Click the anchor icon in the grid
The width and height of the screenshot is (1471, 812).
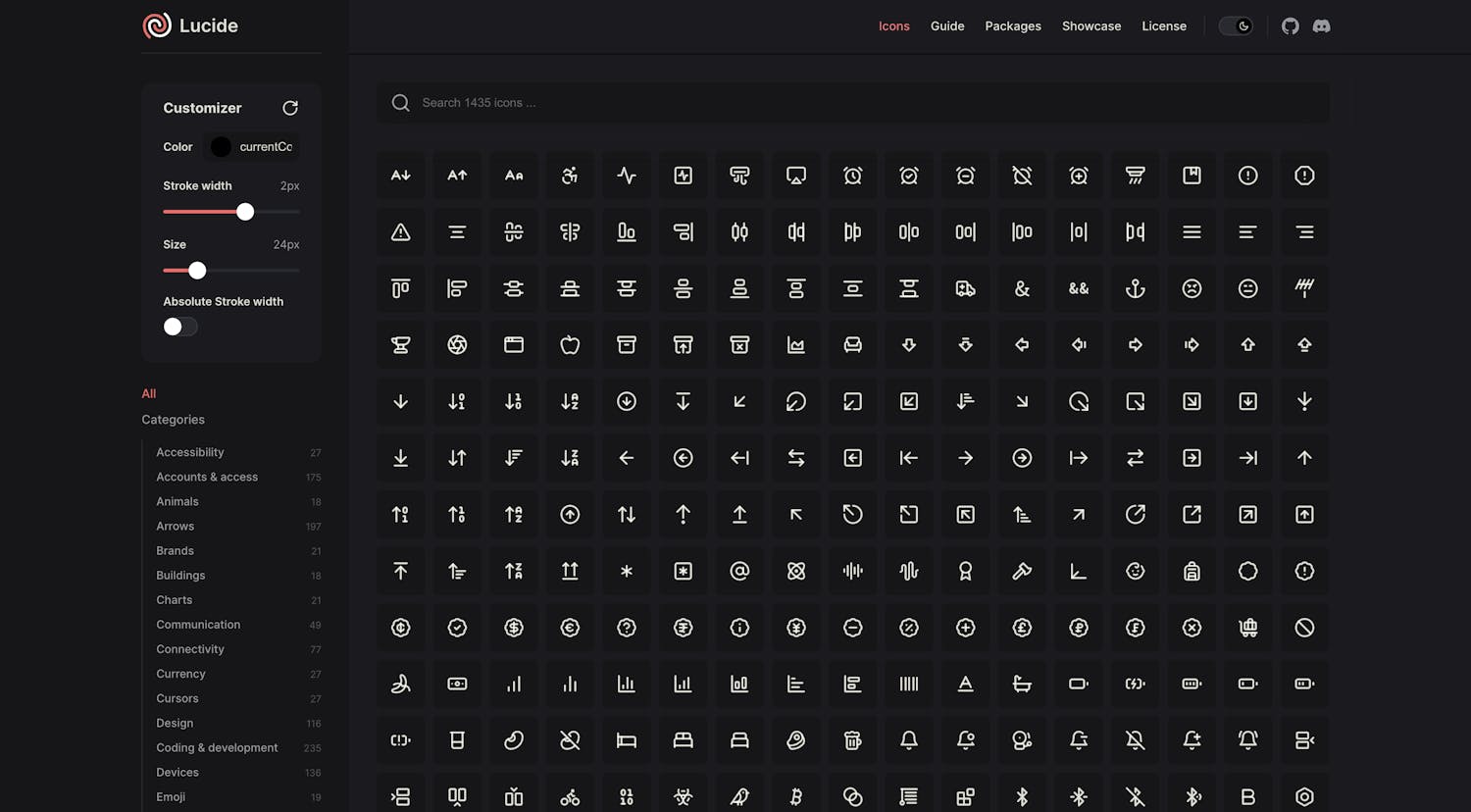(1135, 288)
